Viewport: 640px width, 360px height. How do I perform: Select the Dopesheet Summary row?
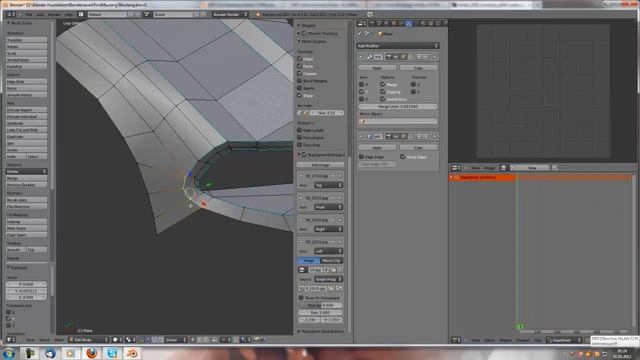click(x=482, y=178)
